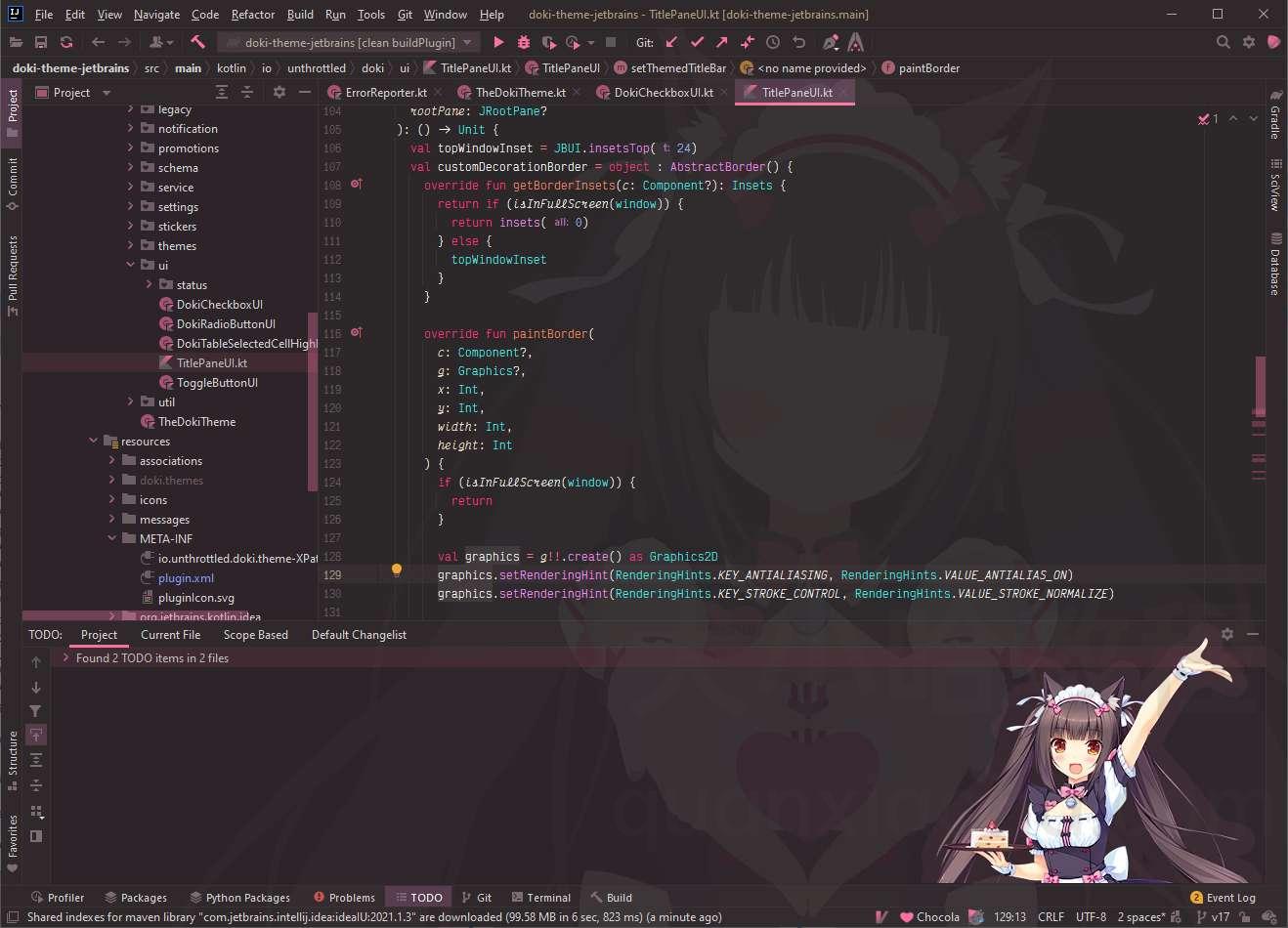
Task: Click the Stop square icon
Action: point(611,42)
